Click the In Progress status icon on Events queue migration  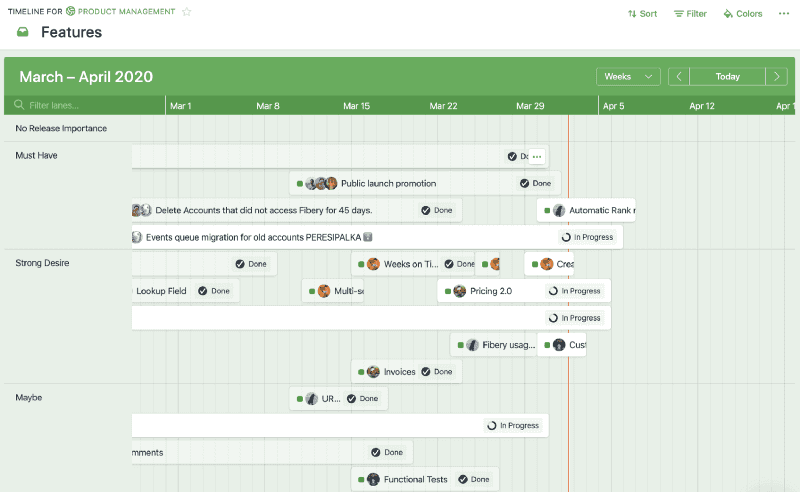567,238
